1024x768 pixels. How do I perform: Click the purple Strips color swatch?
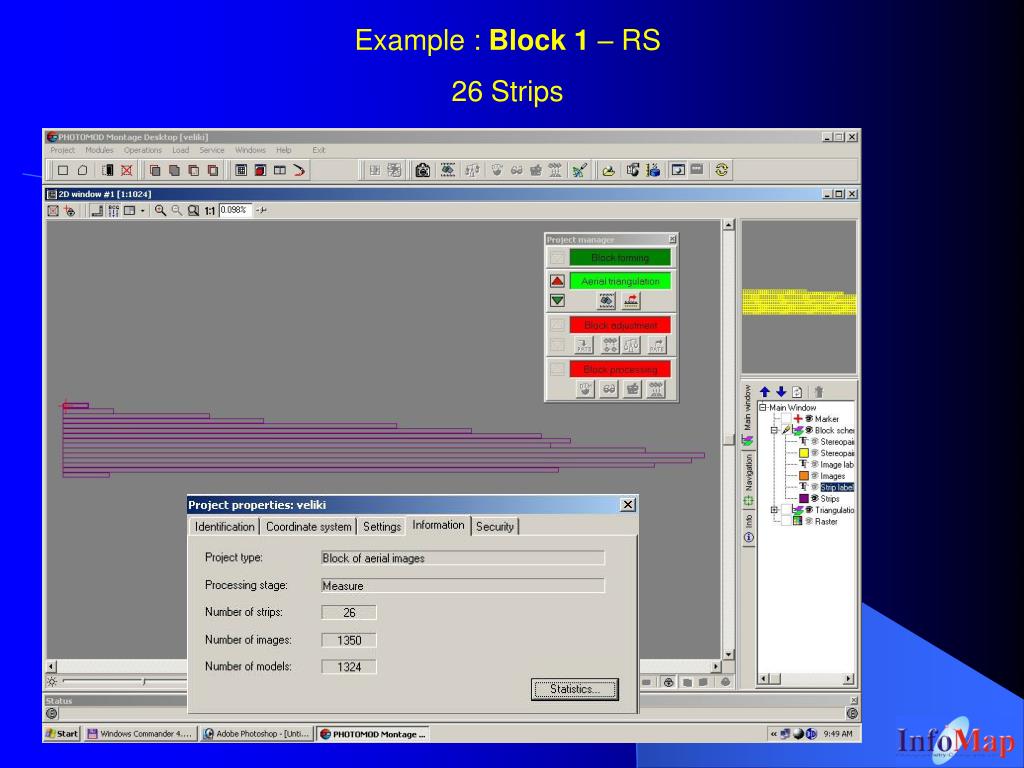804,498
